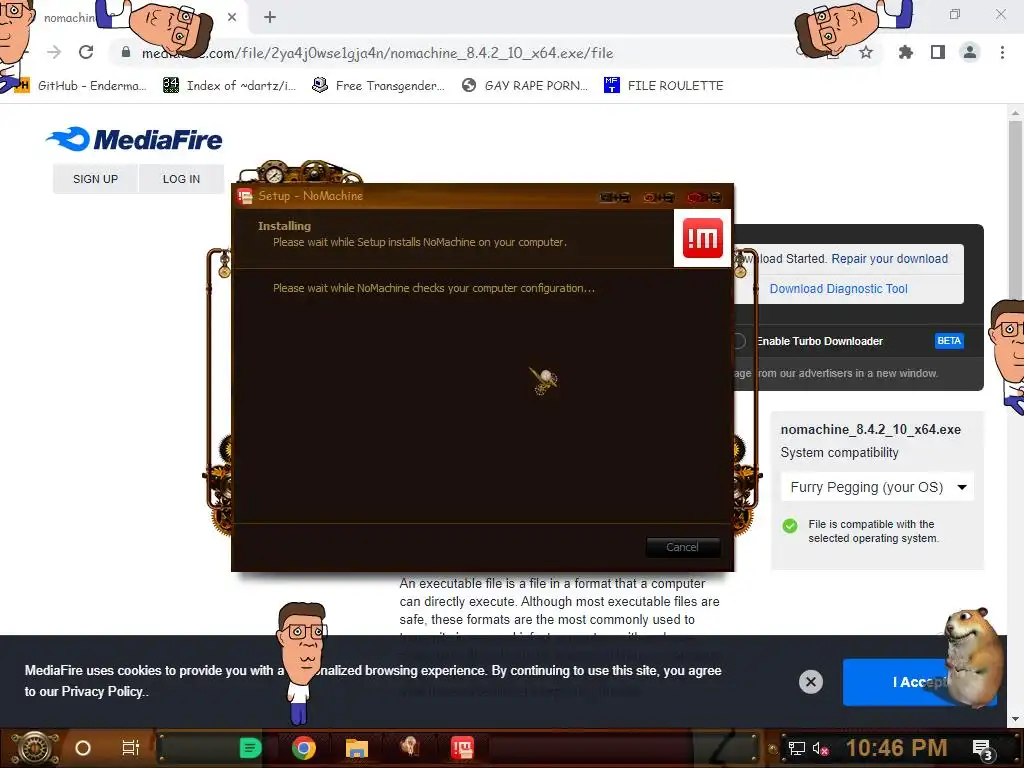Screen dimensions: 1024x768
Task: Click the scrollbar down arrow
Action: 1014,719
